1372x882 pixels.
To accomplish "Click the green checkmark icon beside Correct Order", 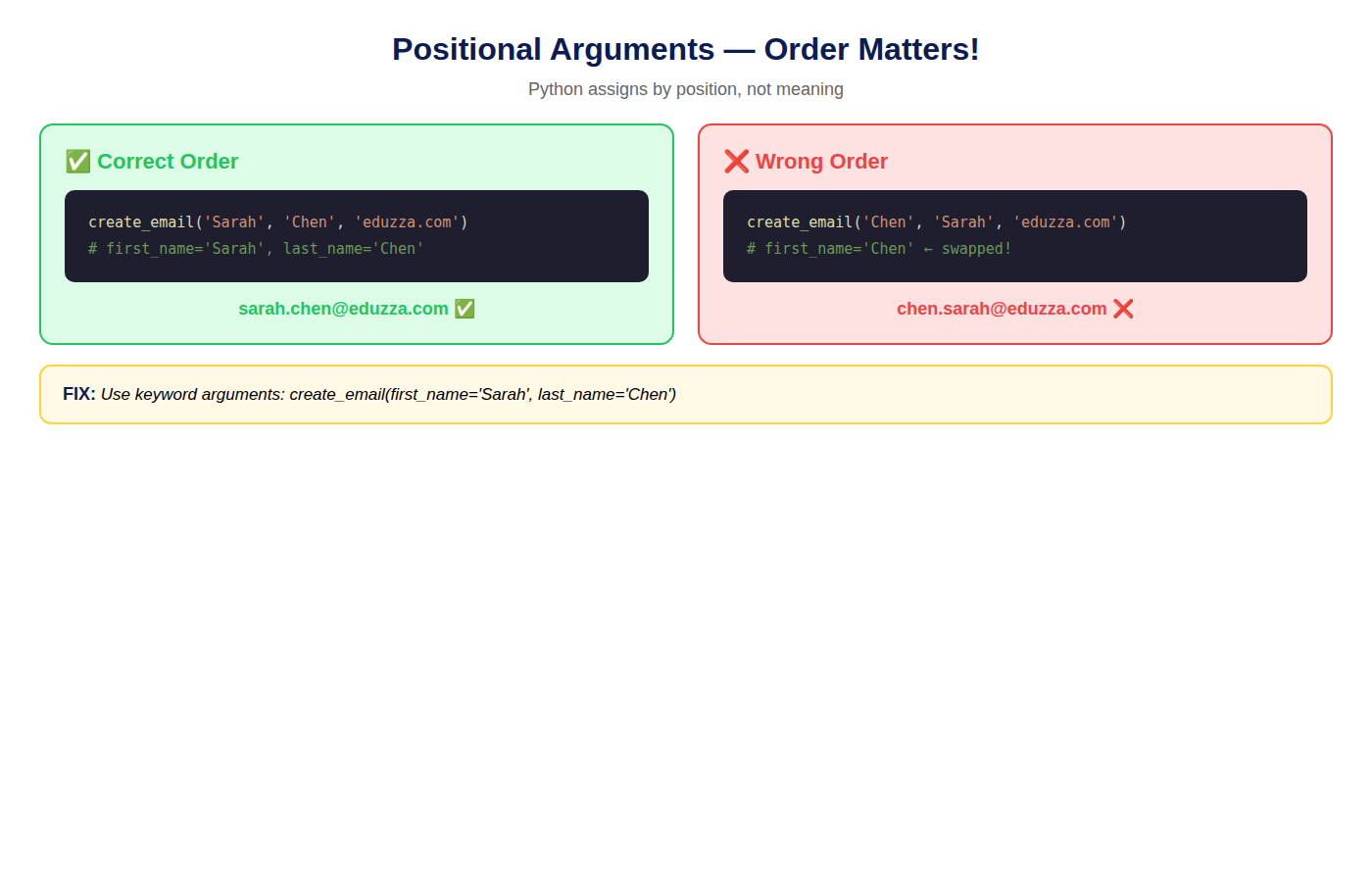I will coord(78,162).
